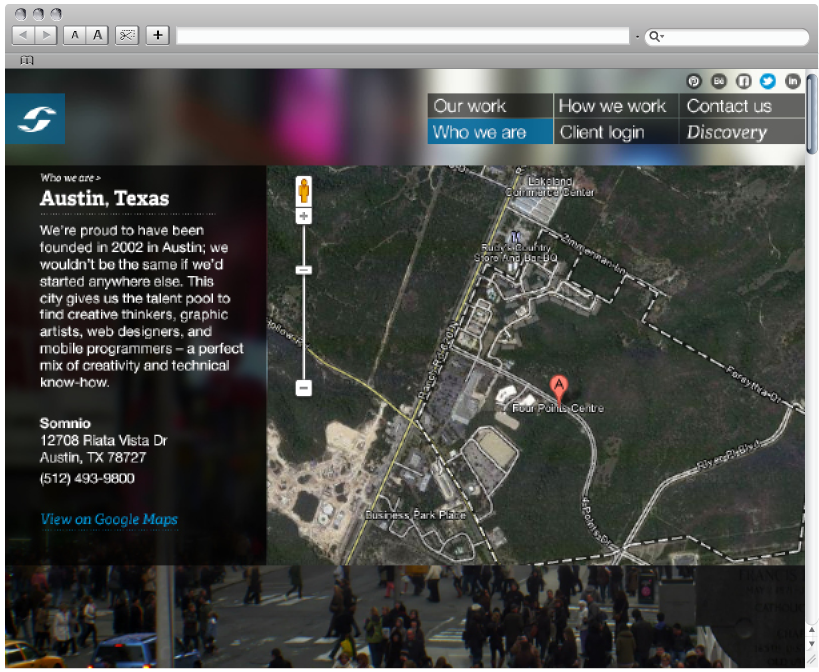Screen dimensions: 819x672
Task: Open the bookmarks book icon
Action: click(27, 61)
